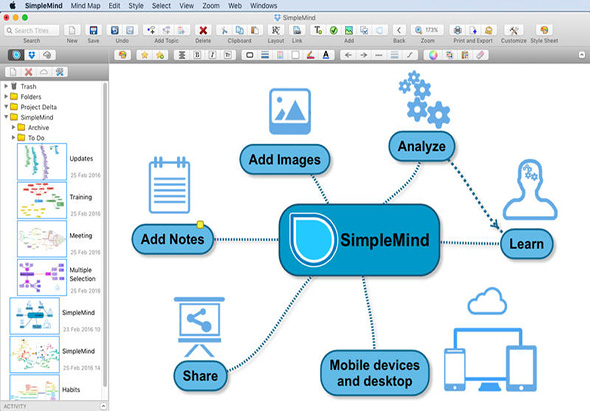This screenshot has height=411, width=590.
Task: Create new map from sidebar page icon
Action: 13,72
